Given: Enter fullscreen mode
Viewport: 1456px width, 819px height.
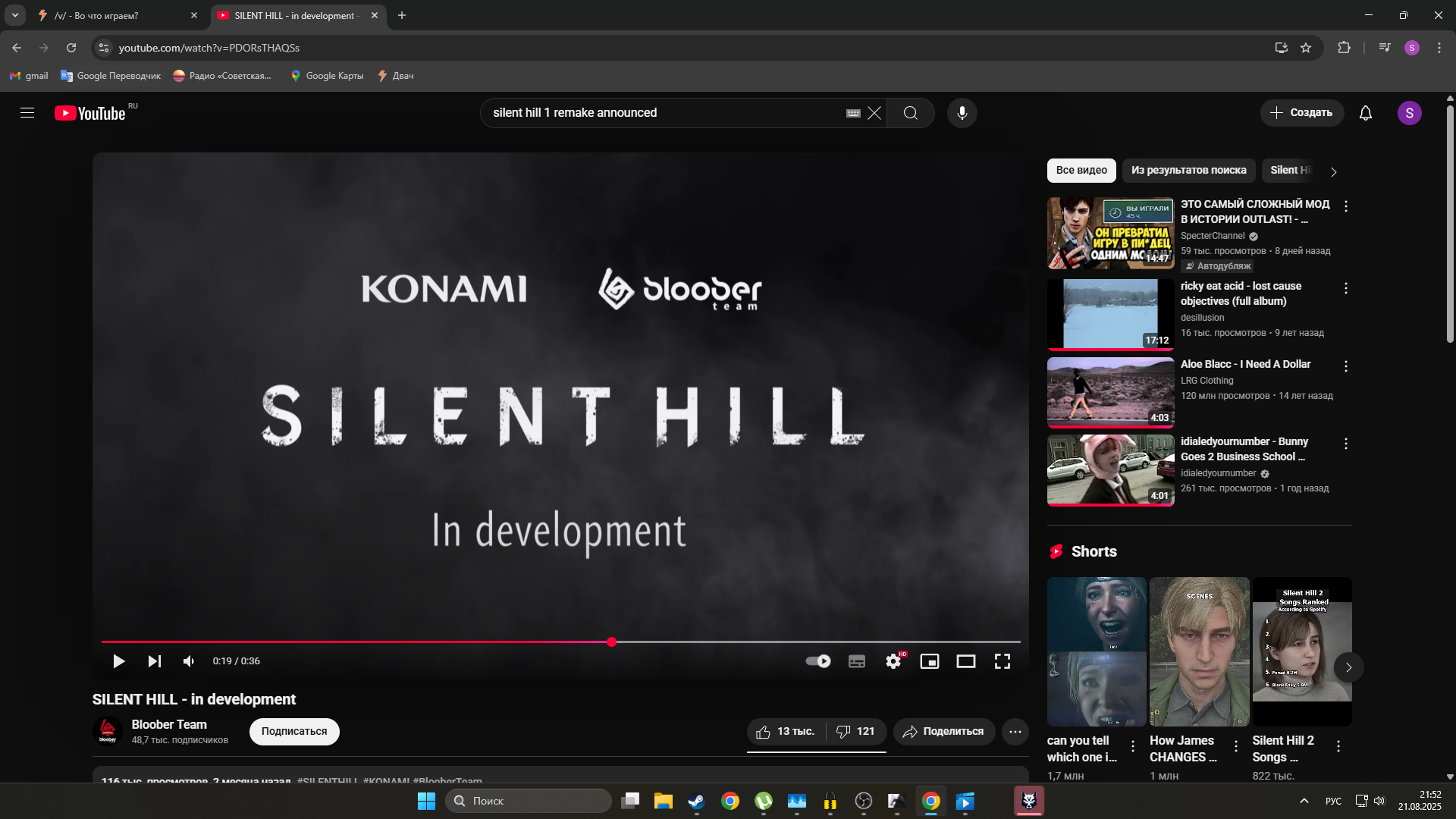Looking at the screenshot, I should [1002, 661].
